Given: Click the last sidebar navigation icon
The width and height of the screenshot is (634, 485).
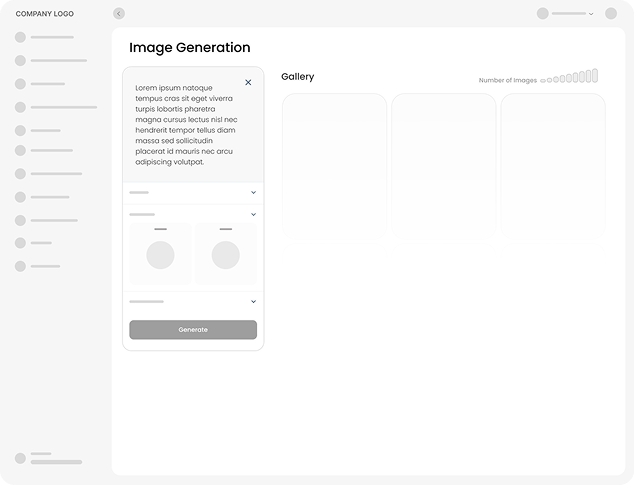Looking at the screenshot, I should coord(20,266).
